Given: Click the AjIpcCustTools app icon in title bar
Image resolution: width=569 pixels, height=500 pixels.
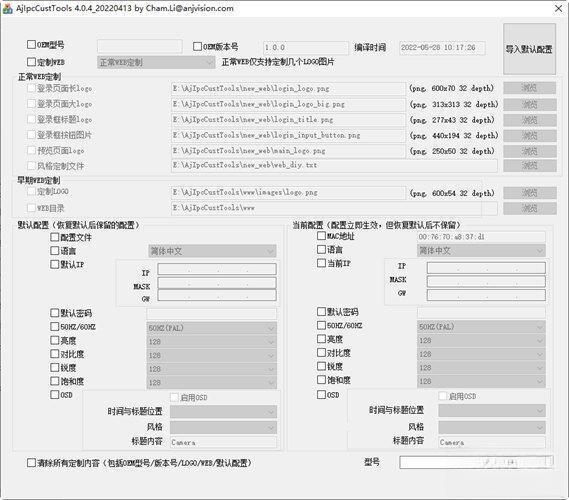Looking at the screenshot, I should (7, 8).
